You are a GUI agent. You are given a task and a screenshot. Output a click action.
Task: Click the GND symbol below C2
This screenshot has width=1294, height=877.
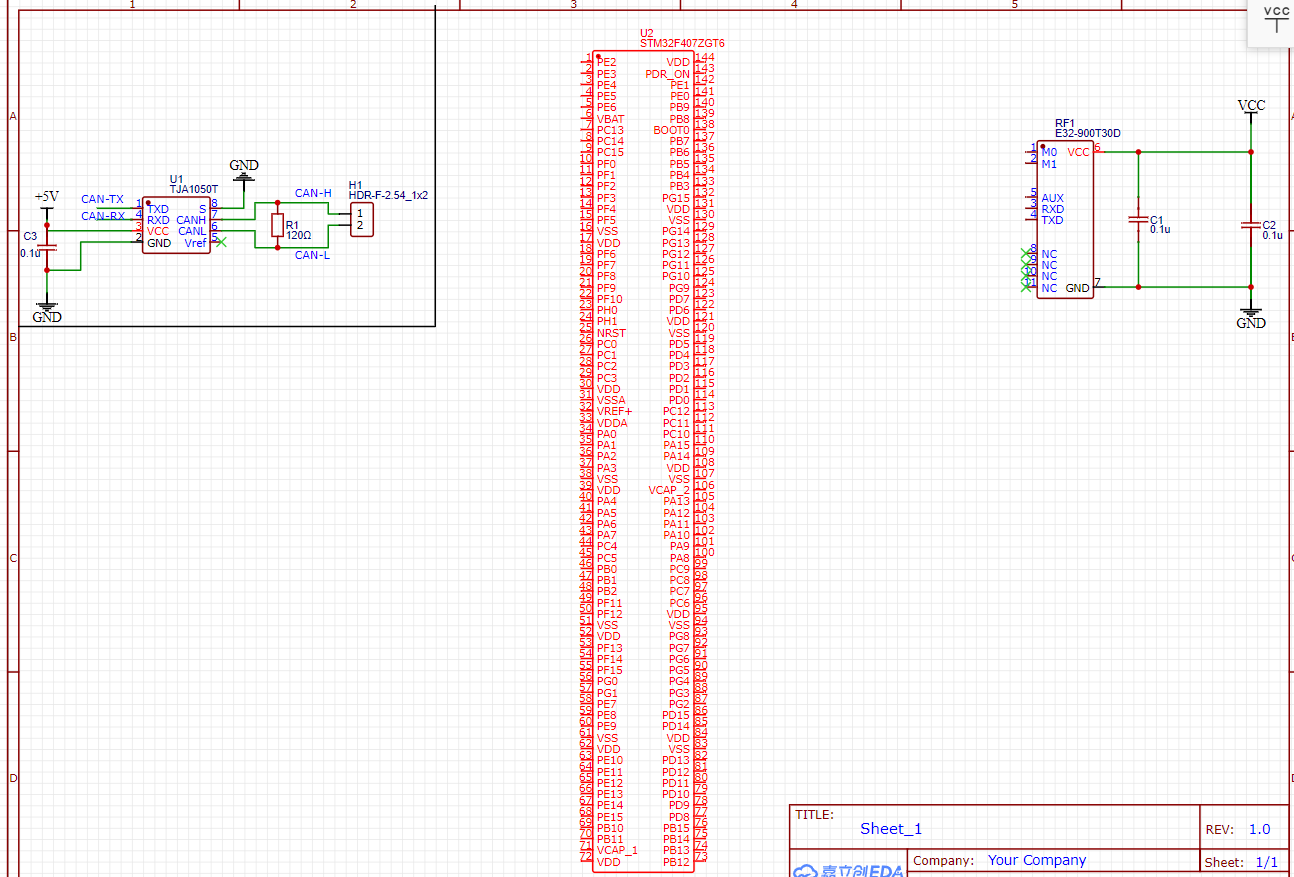coord(1250,317)
